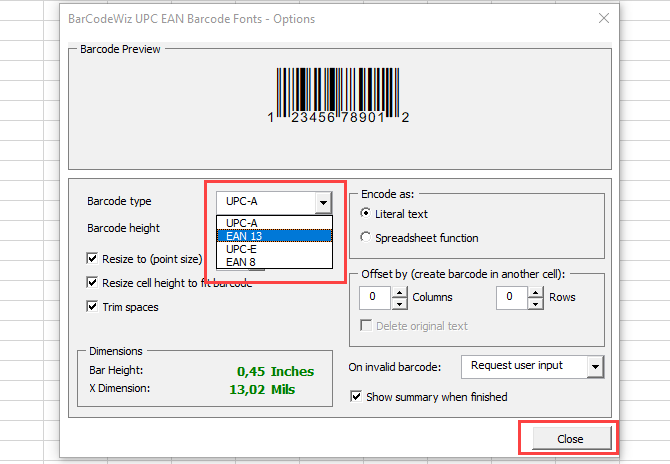Screen dimensions: 670x464
Task: Uncheck the Trim spaces checkbox
Action: point(92,306)
